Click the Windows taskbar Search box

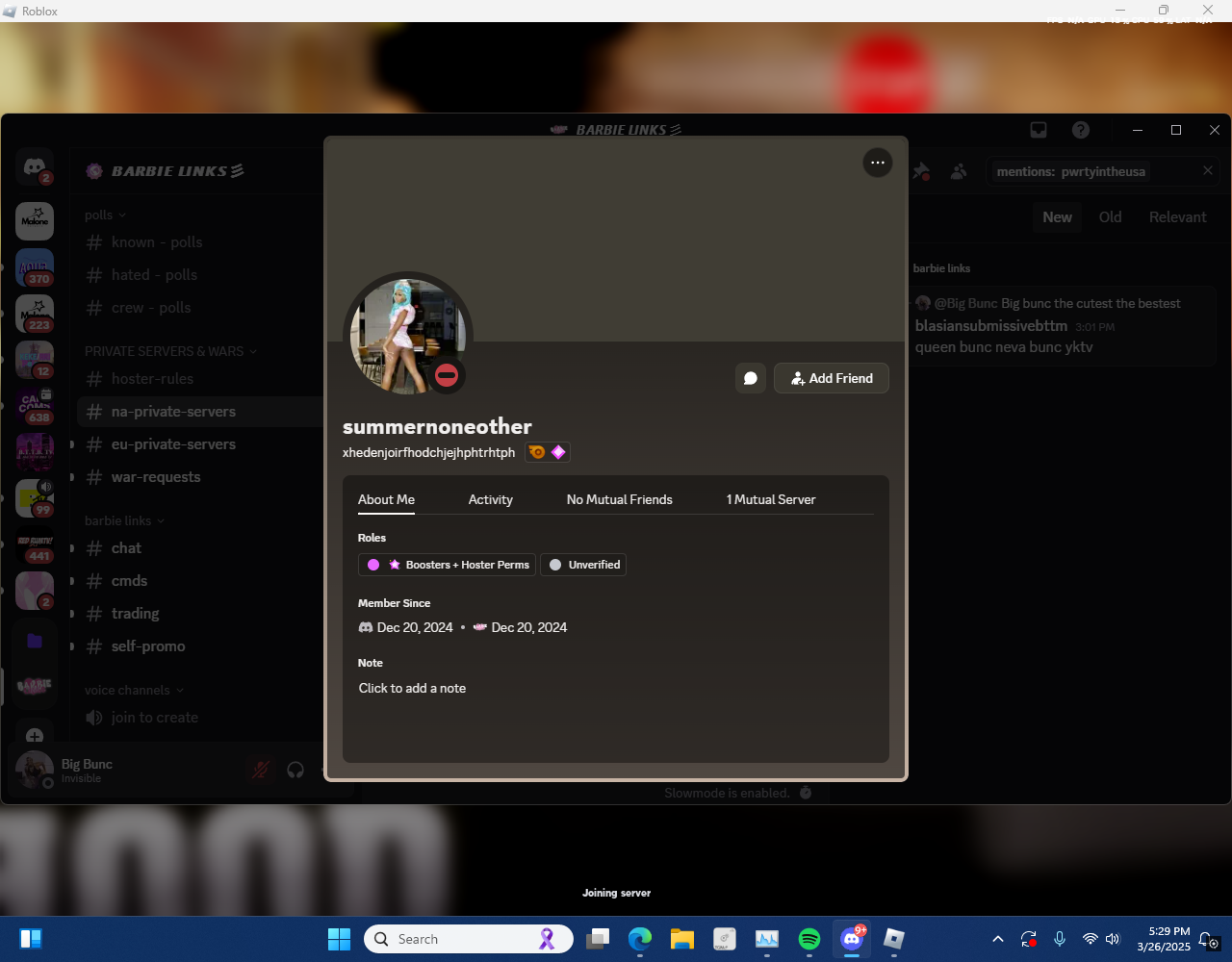(x=468, y=939)
